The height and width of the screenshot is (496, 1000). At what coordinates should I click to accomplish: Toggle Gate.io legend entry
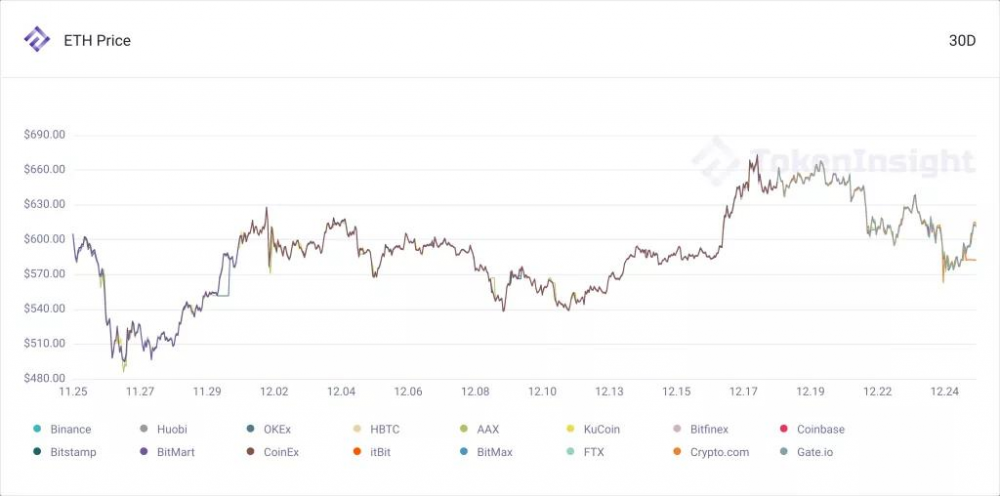pyautogui.click(x=784, y=452)
